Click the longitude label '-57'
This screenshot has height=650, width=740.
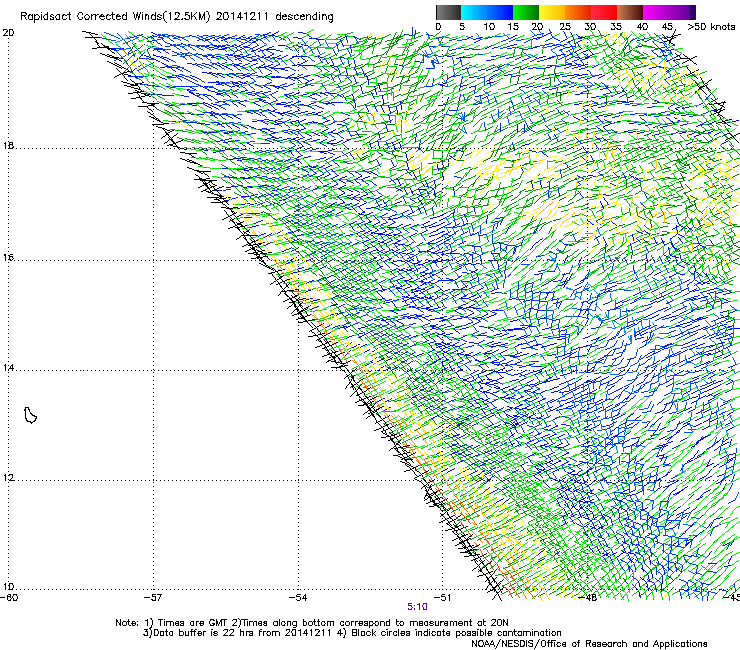coord(154,598)
